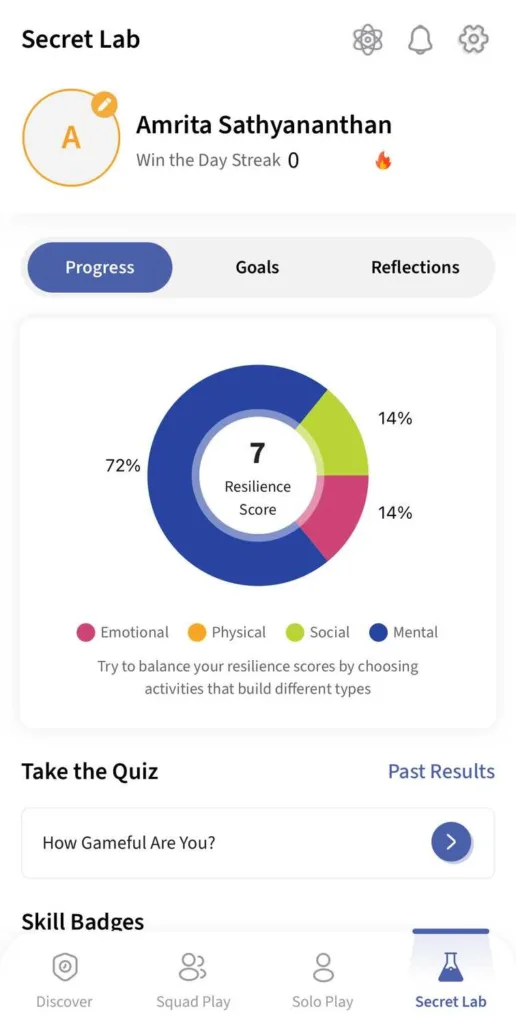Viewport: 516px width, 1024px height.
Task: Tap the flame streak icon
Action: (383, 160)
